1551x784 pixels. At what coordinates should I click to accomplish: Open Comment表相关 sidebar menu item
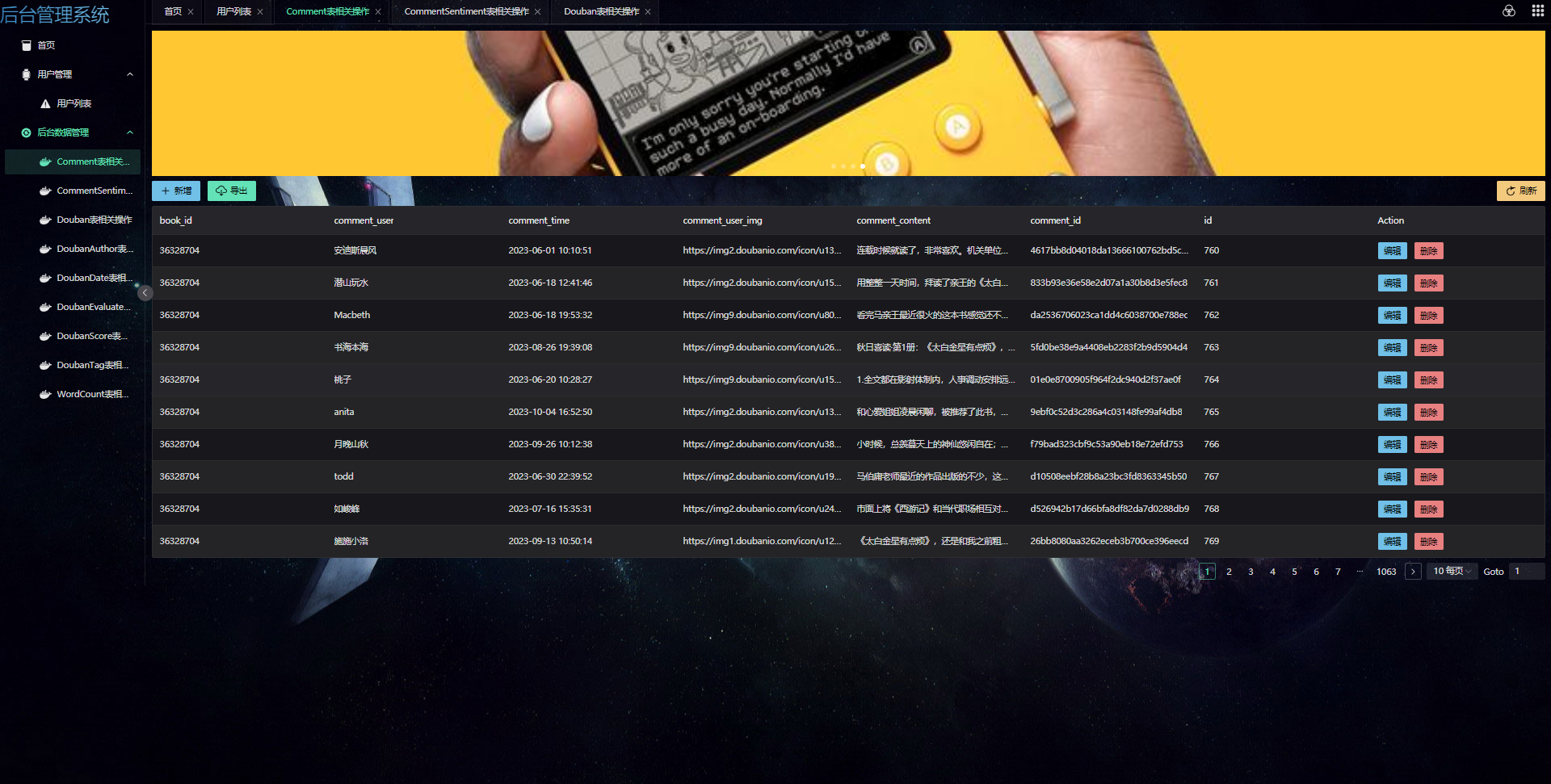click(x=73, y=161)
